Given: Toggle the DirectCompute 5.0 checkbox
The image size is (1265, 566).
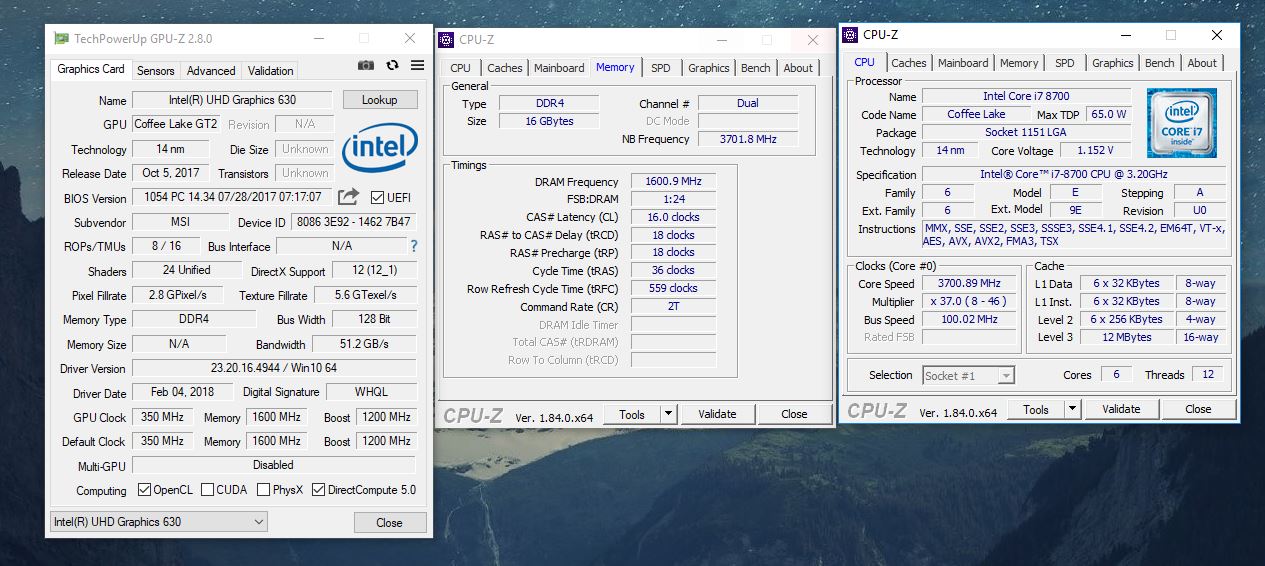Looking at the screenshot, I should (x=319, y=490).
